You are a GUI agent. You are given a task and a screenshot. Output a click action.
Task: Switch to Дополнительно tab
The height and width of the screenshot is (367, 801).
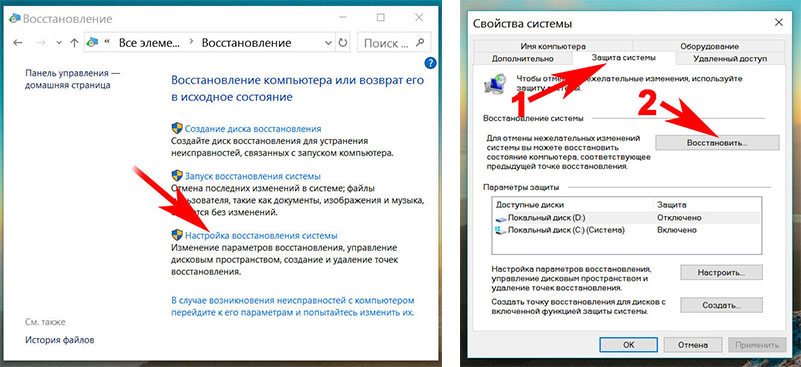523,59
